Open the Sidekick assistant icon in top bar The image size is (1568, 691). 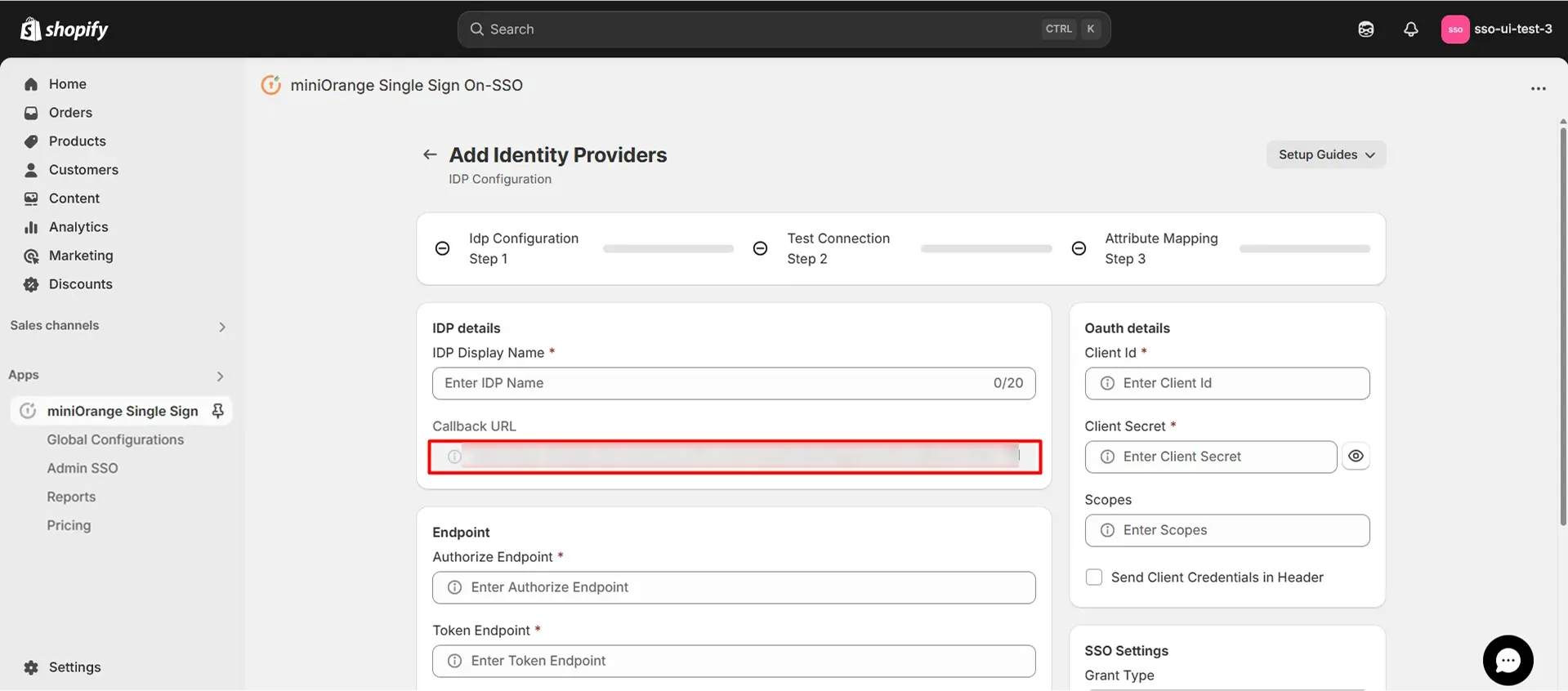click(x=1365, y=29)
